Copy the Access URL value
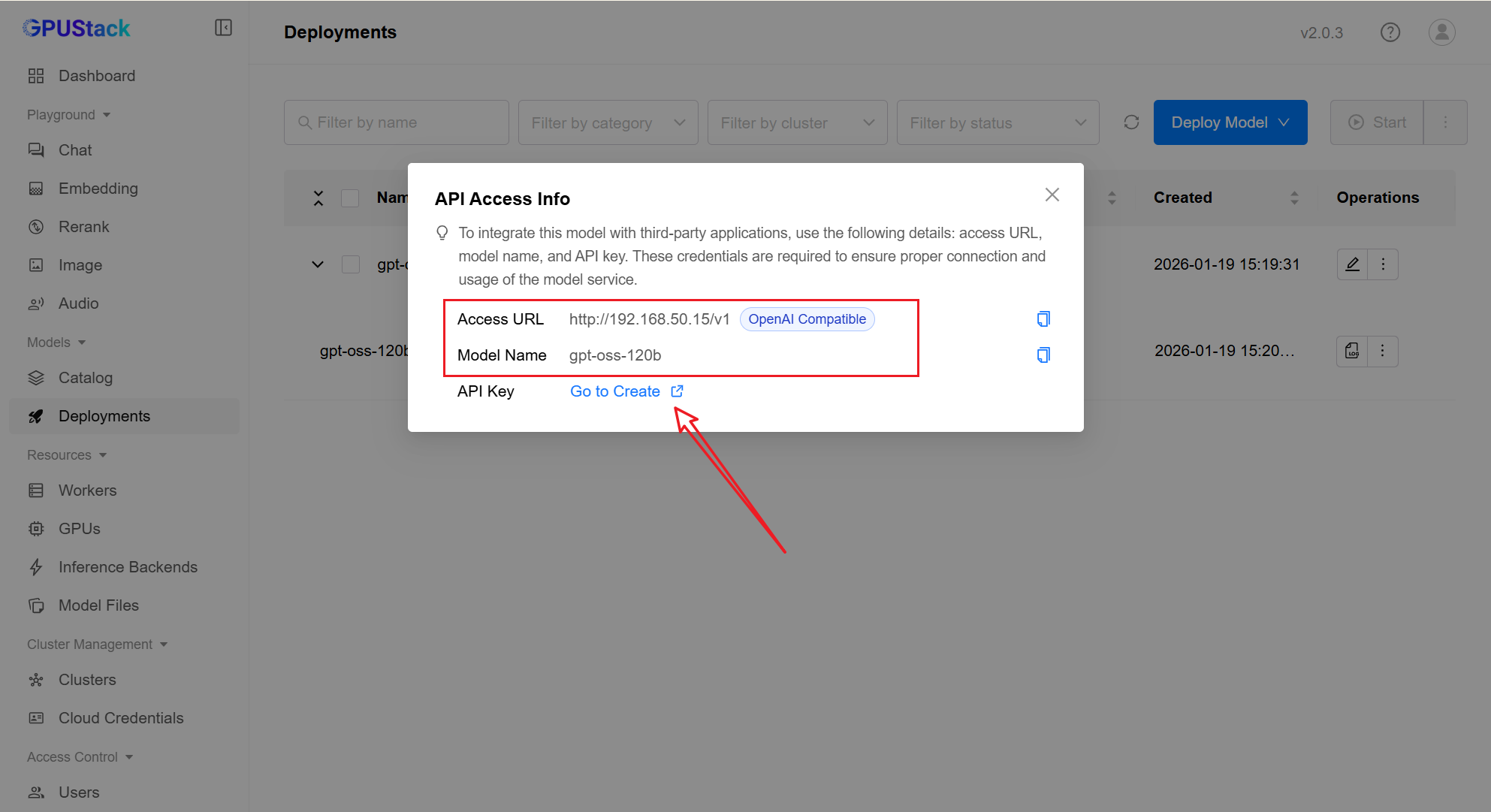This screenshot has height=812, width=1491. pos(1043,319)
